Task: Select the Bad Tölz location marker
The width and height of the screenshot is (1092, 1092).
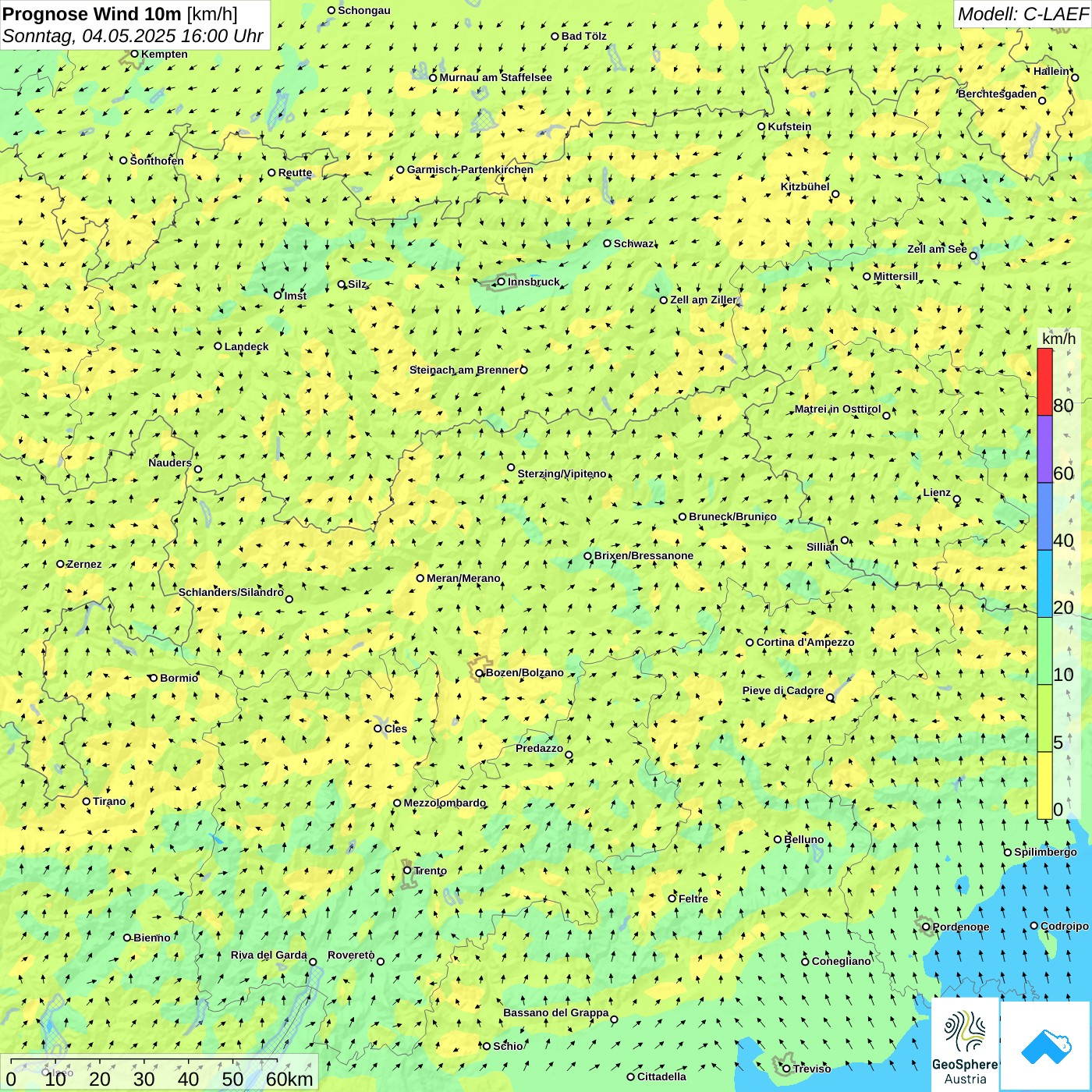Action: [555, 36]
